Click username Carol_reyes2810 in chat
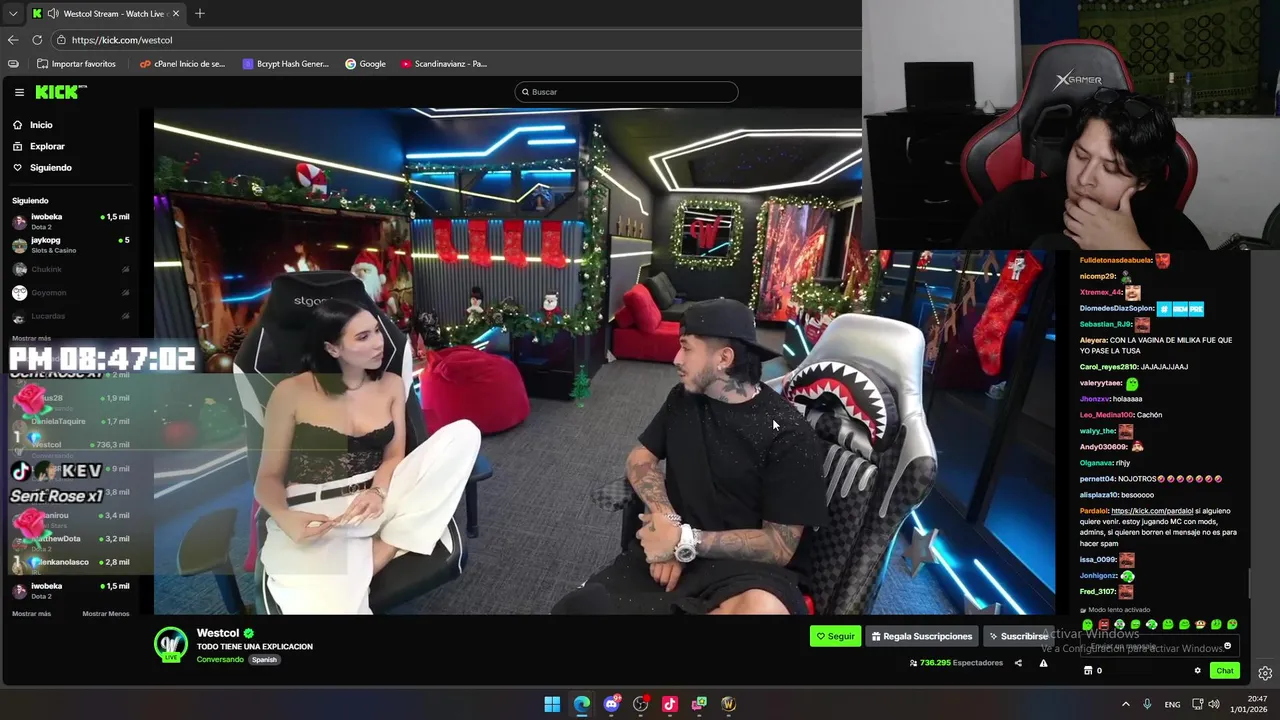1280x720 pixels. pyautogui.click(x=1109, y=367)
